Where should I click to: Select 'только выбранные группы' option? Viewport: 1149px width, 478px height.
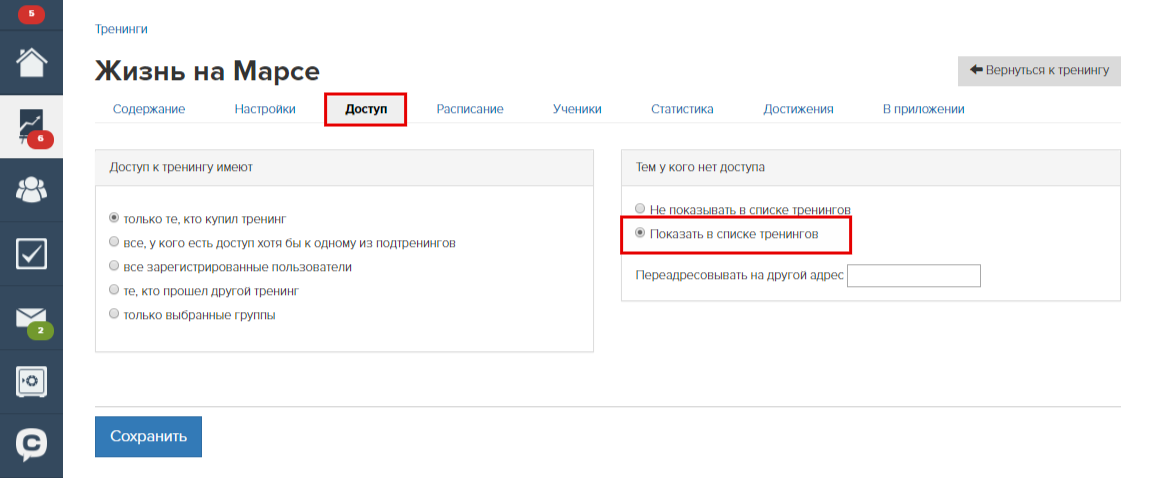(x=114, y=315)
